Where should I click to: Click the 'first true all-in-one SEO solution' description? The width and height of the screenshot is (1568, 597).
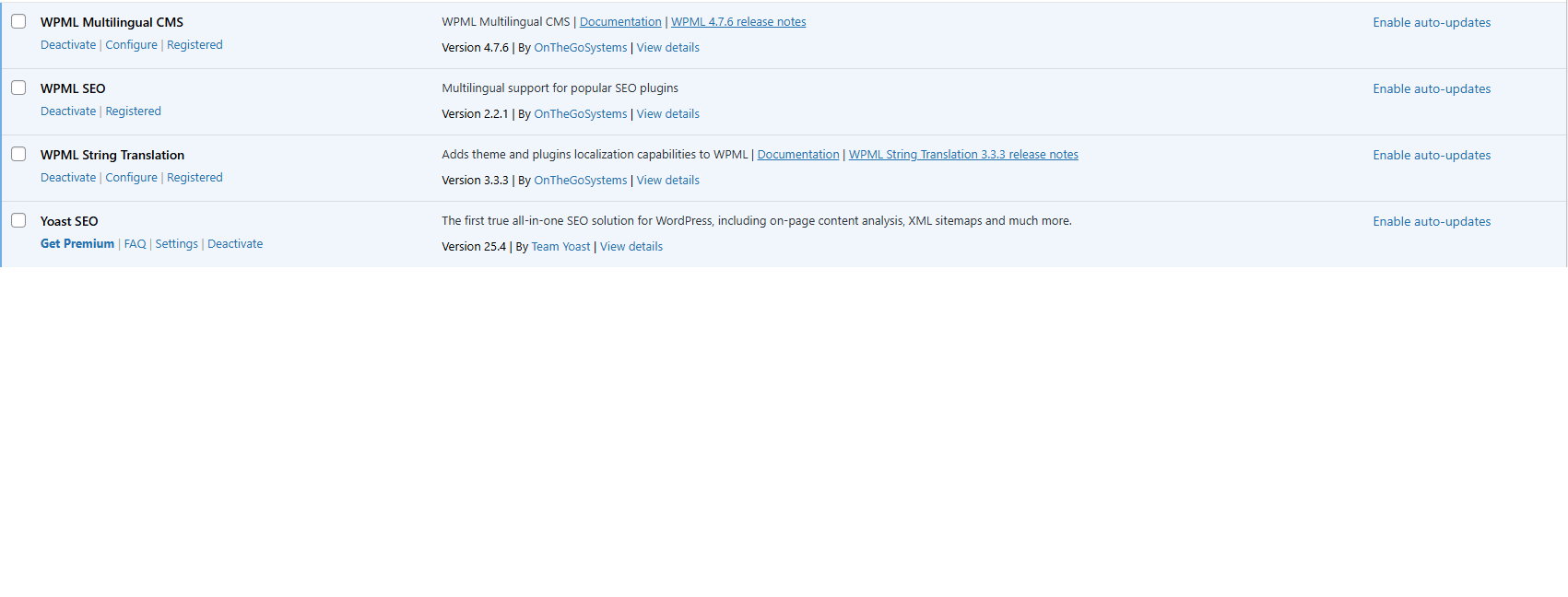[x=757, y=221]
